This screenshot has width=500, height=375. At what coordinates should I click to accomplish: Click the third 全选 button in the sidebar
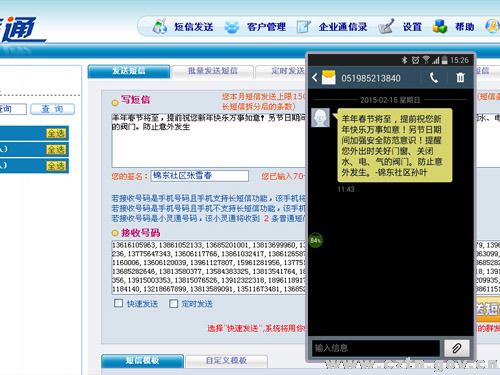coord(56,166)
